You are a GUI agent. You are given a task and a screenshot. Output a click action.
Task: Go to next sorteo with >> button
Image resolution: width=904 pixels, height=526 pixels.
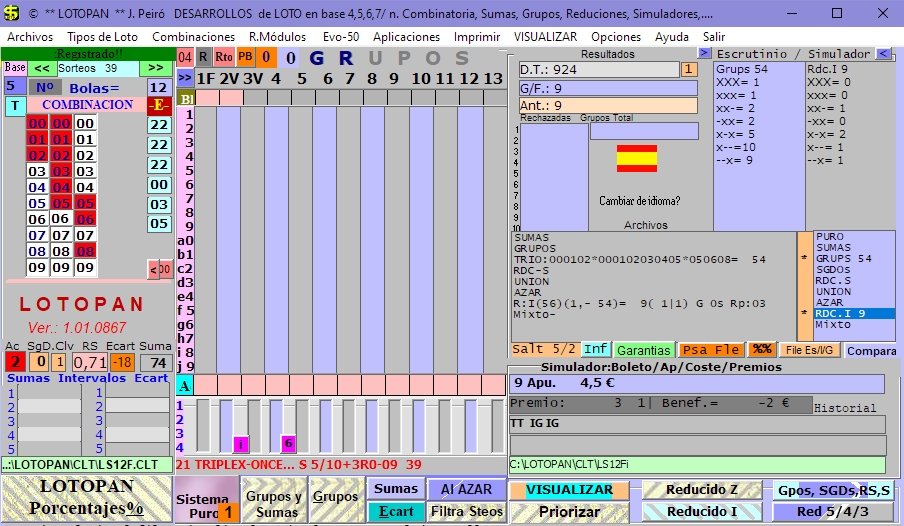tap(156, 68)
